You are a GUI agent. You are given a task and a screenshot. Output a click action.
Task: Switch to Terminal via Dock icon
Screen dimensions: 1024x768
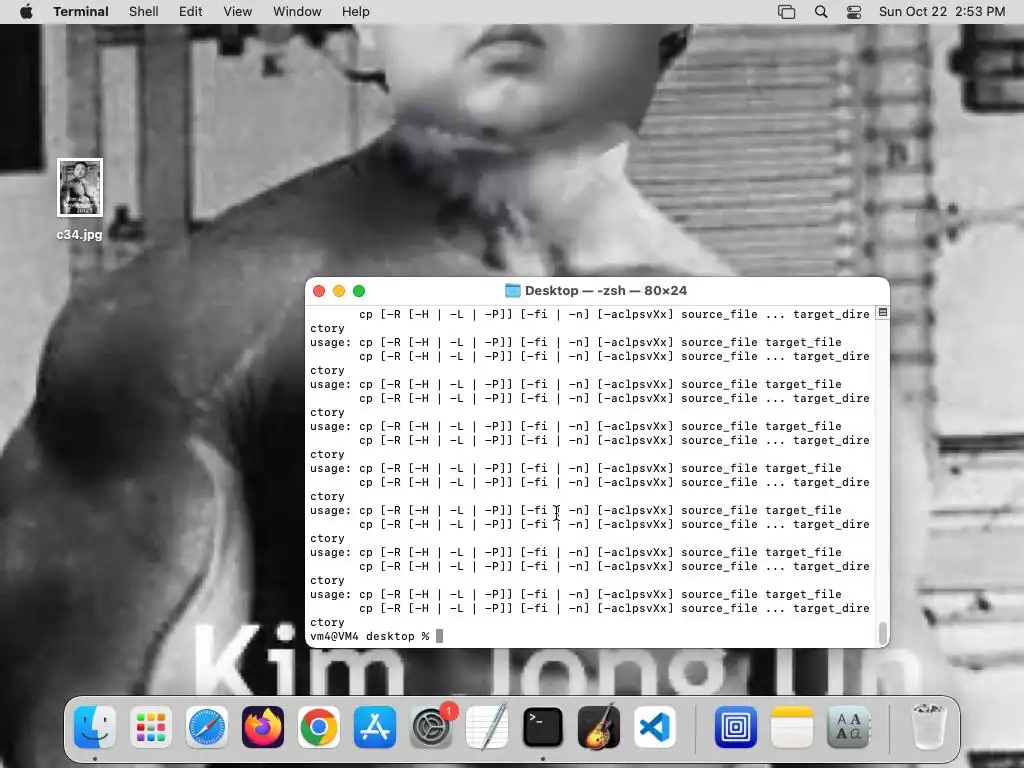click(x=543, y=727)
